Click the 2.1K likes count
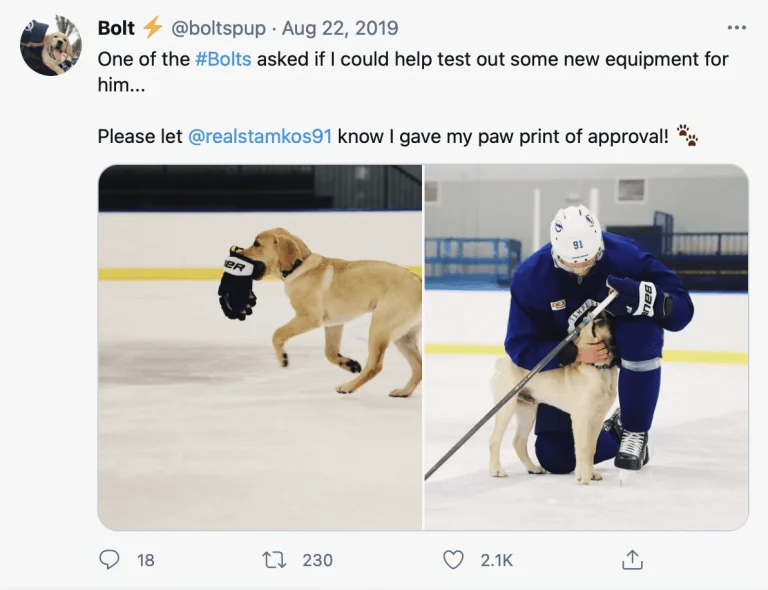This screenshot has height=590, width=768. (496, 560)
